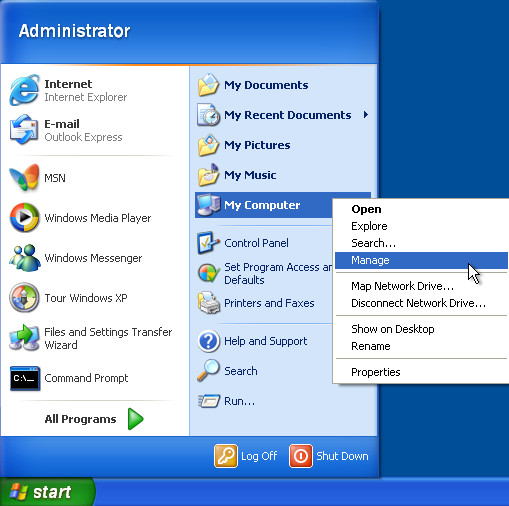Open the Printers and Faxes icon
The width and height of the screenshot is (509, 506).
(209, 303)
